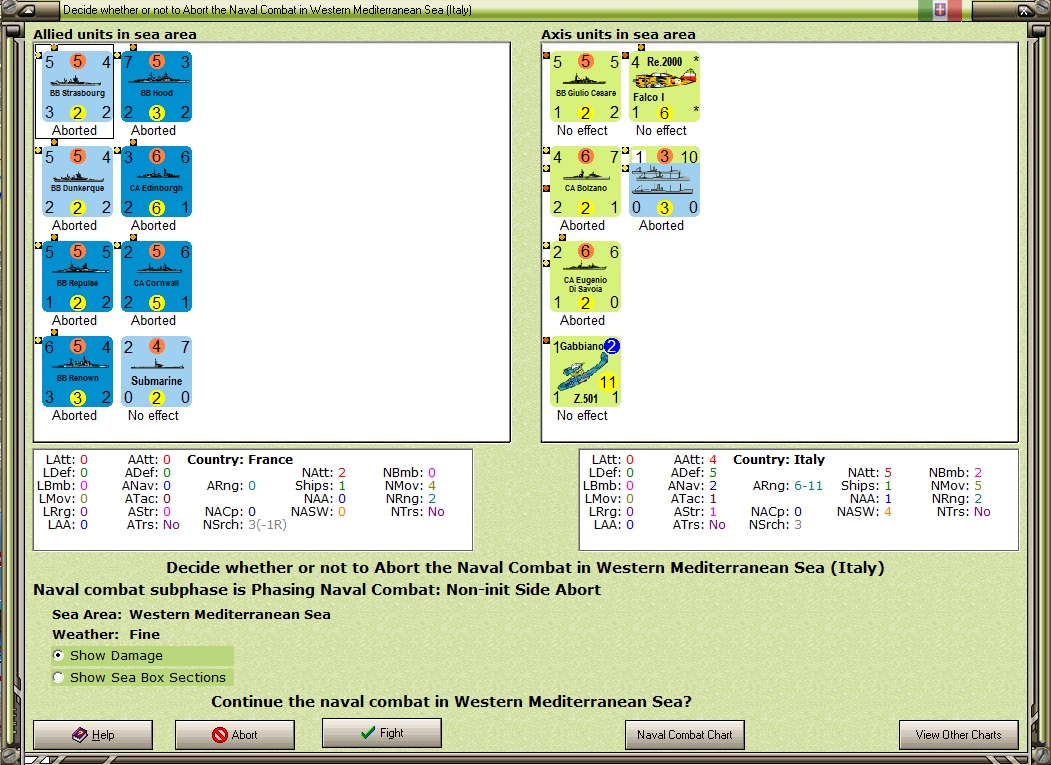Image resolution: width=1051 pixels, height=765 pixels.
Task: Click the 'Weather: Fine' text
Action: tap(106, 634)
